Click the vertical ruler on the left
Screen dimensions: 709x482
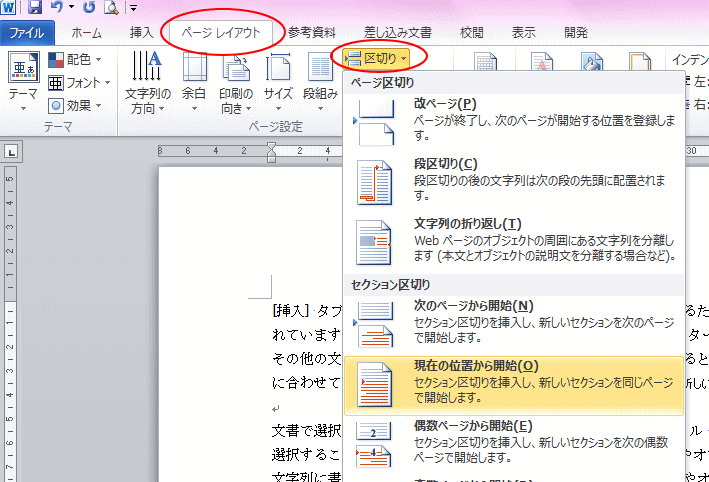10,323
